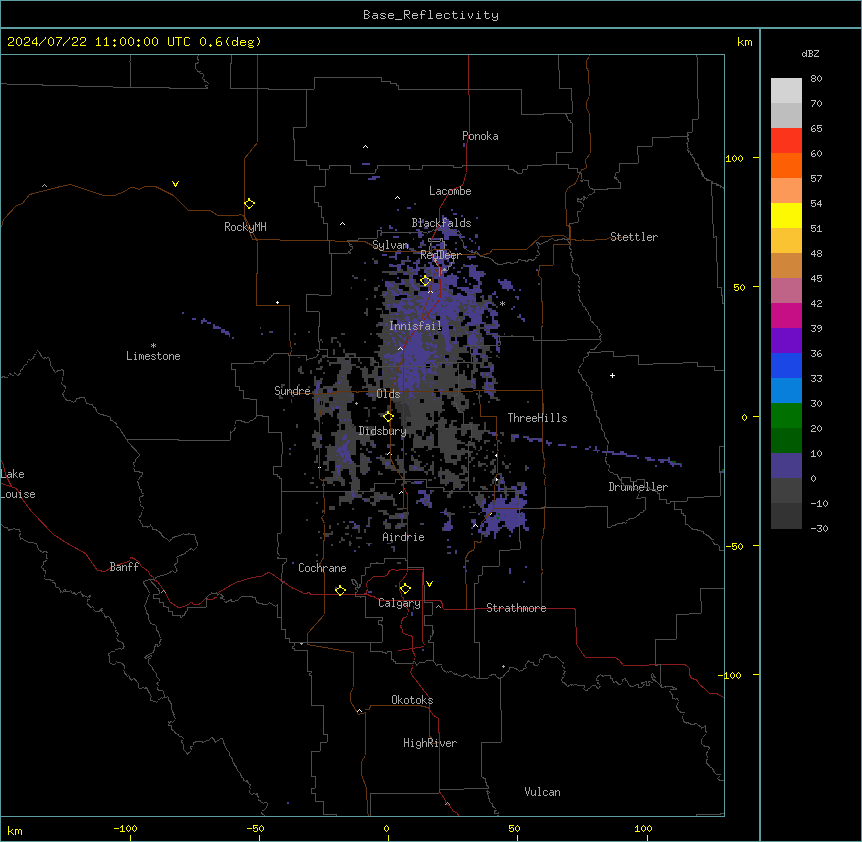
Task: Click the km unit label at bottom left
Action: pyautogui.click(x=15, y=831)
